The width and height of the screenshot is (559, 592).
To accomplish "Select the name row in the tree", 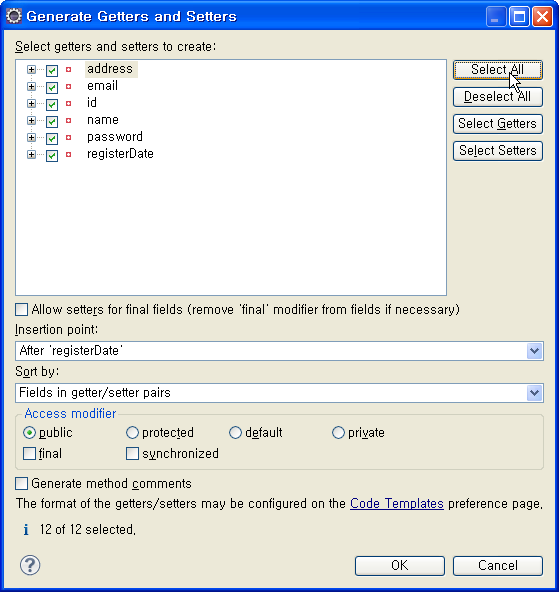I will (x=103, y=120).
